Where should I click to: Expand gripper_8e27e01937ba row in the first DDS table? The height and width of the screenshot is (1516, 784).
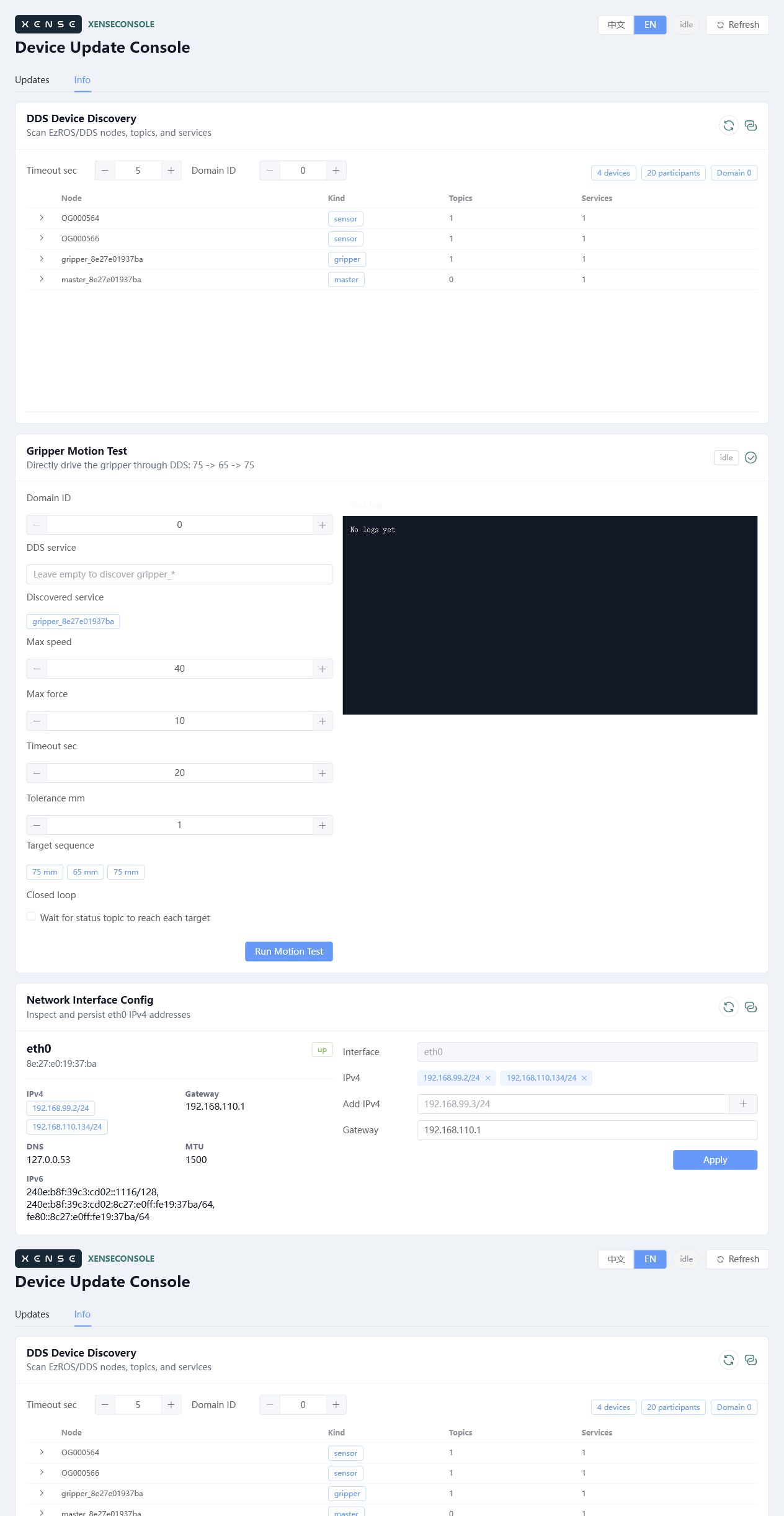(x=42, y=259)
